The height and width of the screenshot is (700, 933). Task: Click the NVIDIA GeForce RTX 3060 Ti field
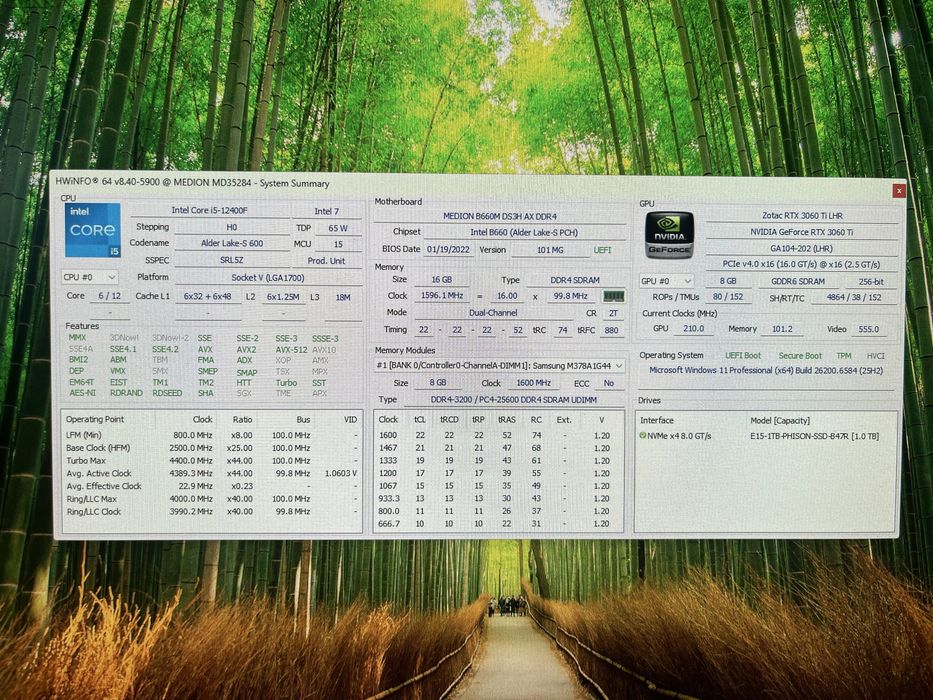[x=802, y=232]
